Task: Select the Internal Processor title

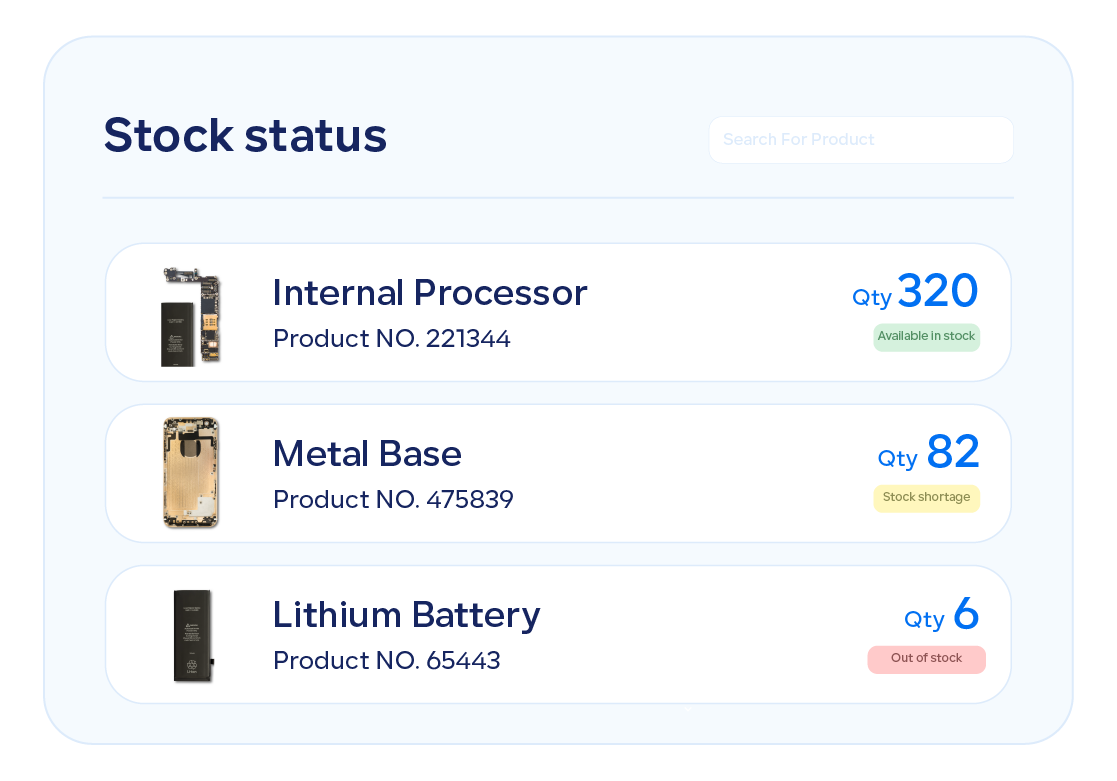Action: [x=430, y=293]
